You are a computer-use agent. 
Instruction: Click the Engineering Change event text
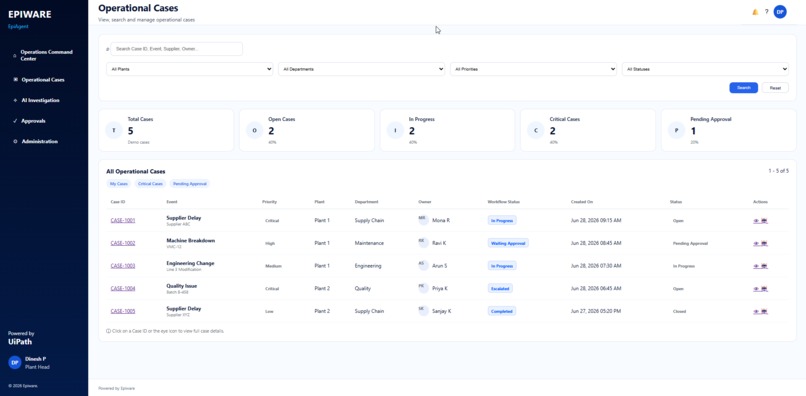click(190, 263)
